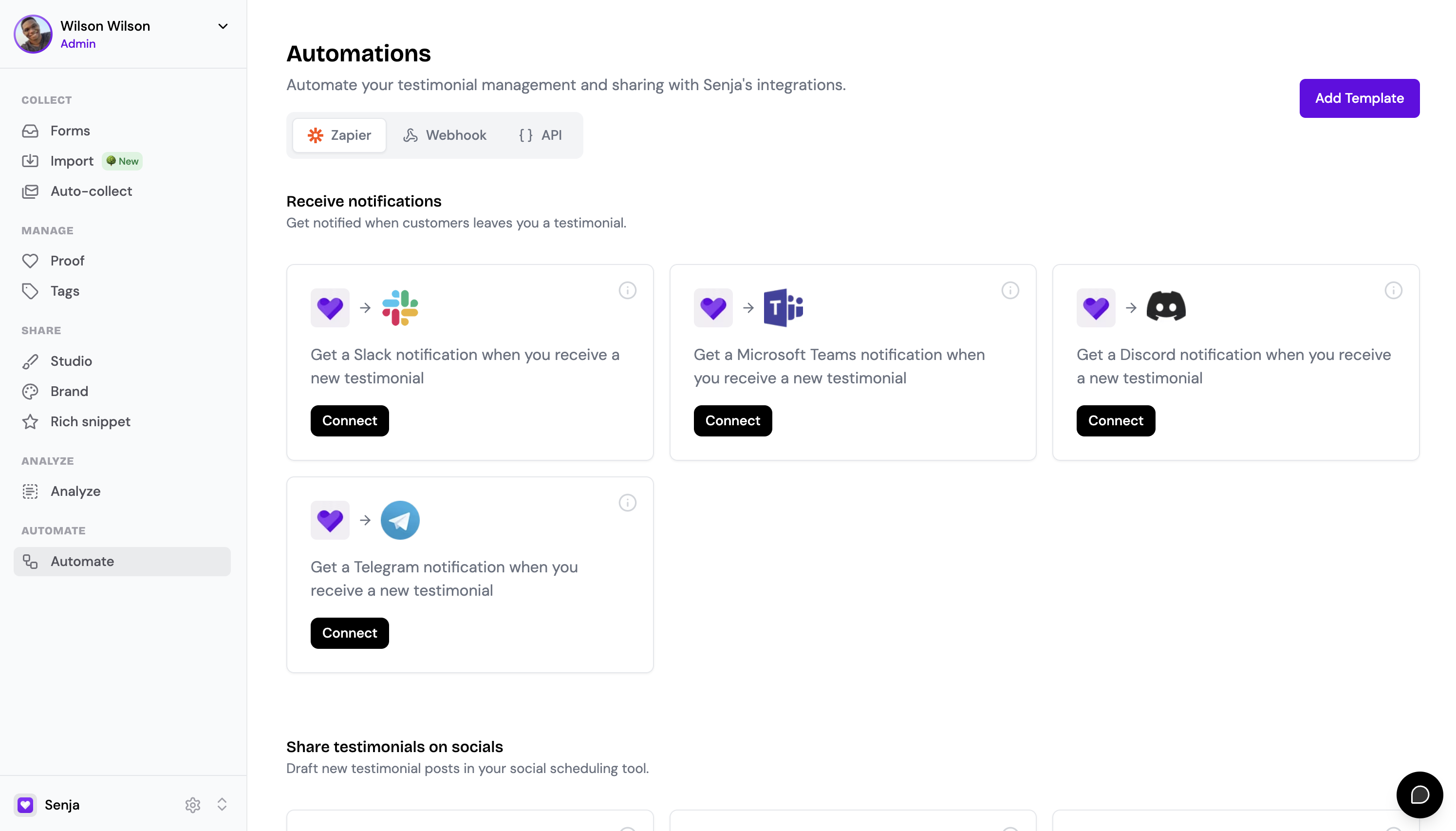Click the Discord card info icon
Image resolution: width=1456 pixels, height=831 pixels.
tap(1393, 290)
